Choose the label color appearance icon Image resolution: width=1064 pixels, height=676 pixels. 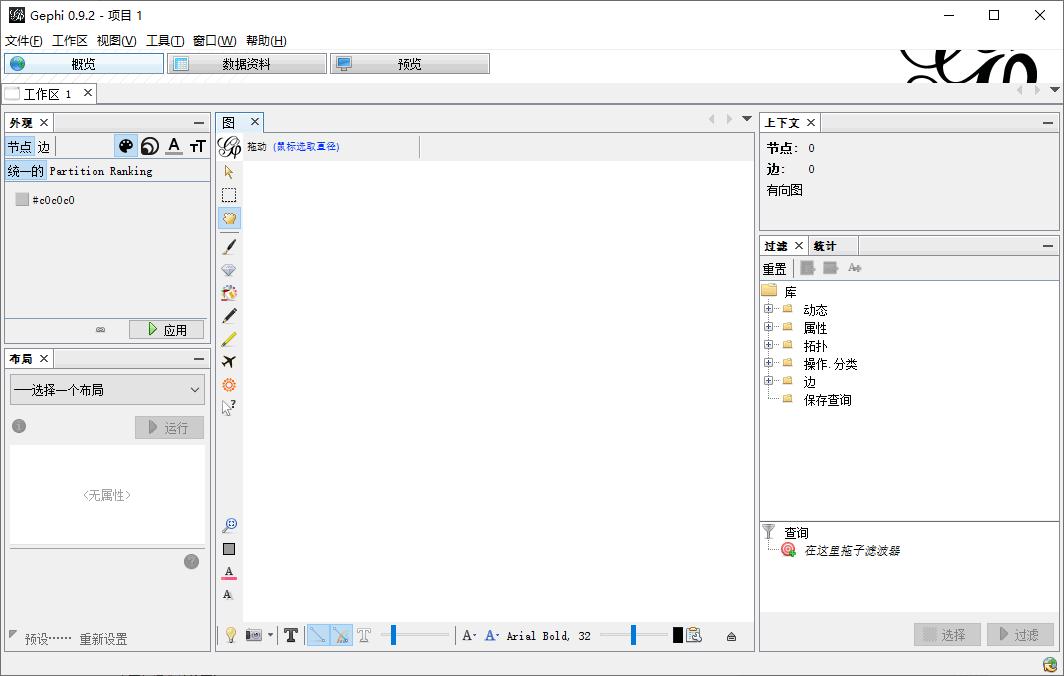pyautogui.click(x=174, y=146)
